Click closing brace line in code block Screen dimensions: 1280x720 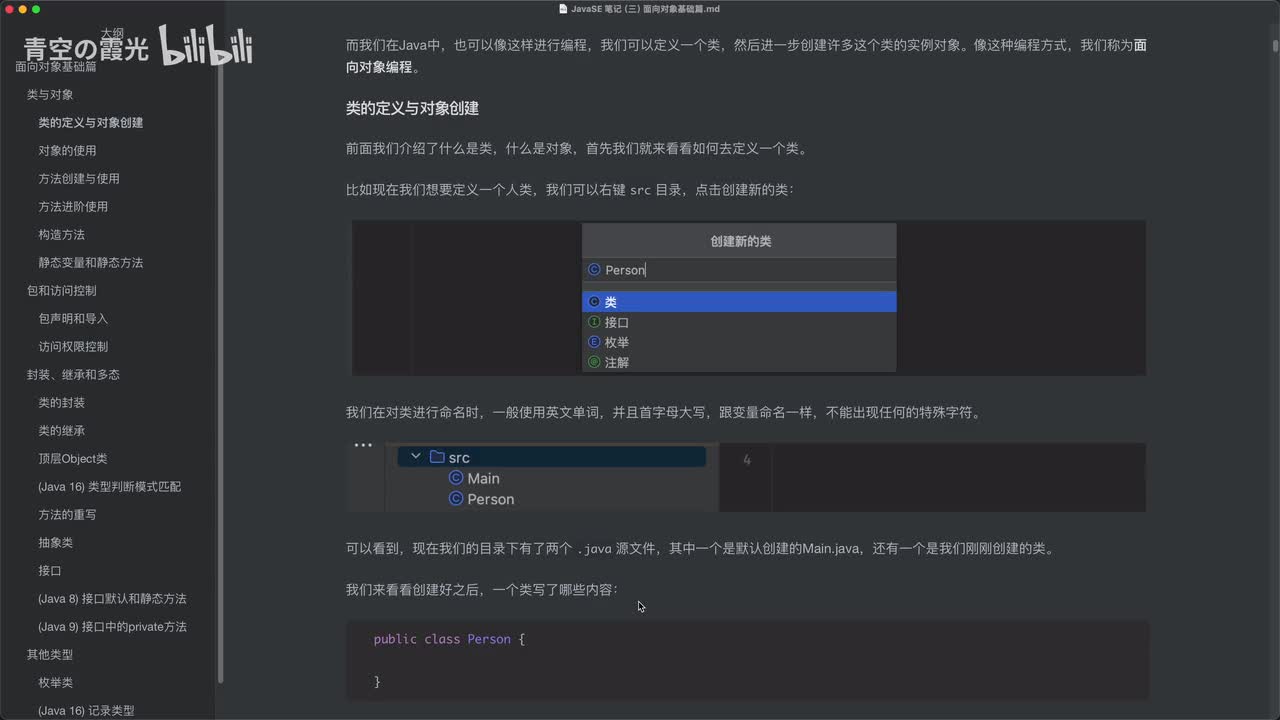[x=377, y=681]
